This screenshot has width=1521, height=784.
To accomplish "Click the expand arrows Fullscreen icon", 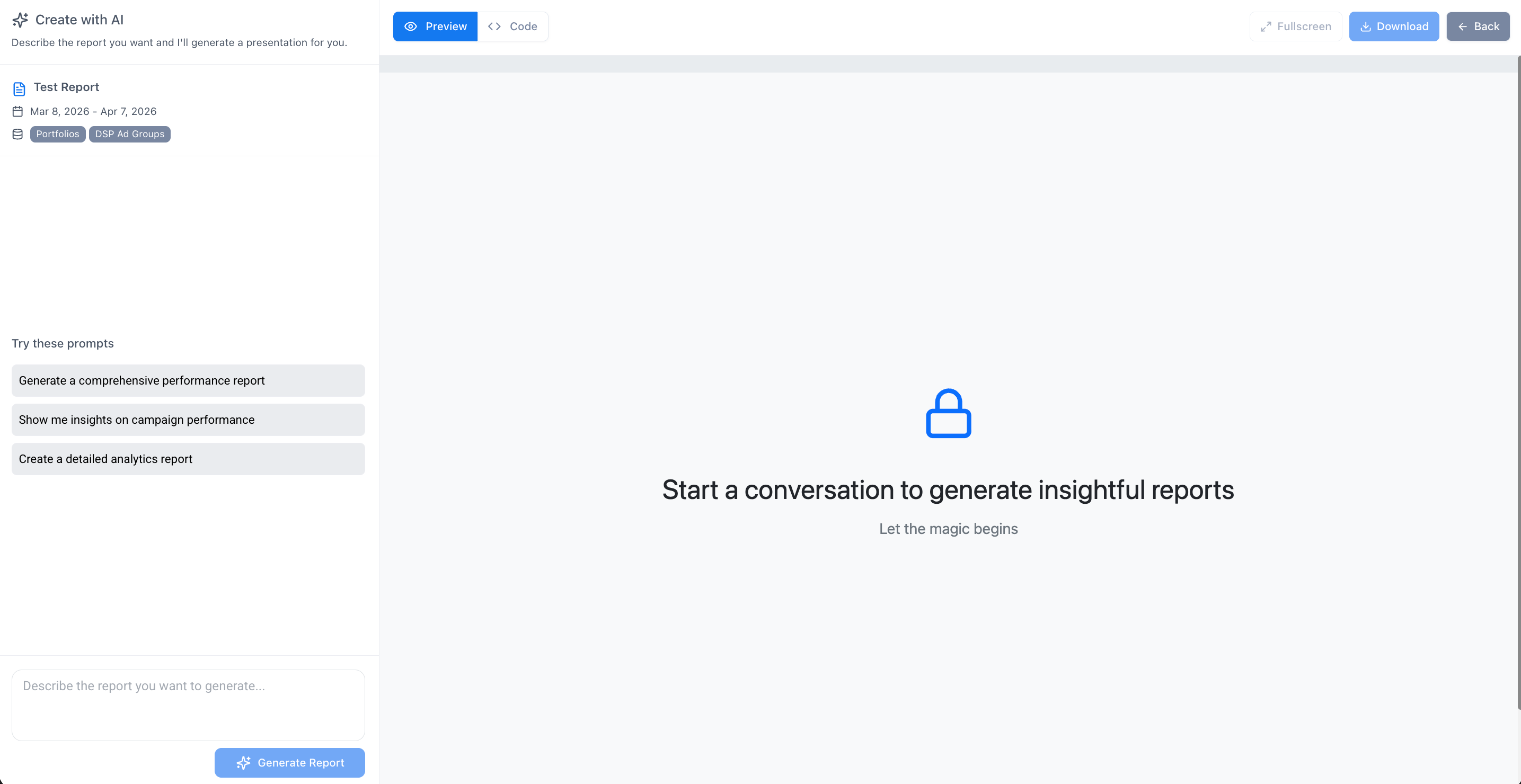I will pyautogui.click(x=1266, y=26).
